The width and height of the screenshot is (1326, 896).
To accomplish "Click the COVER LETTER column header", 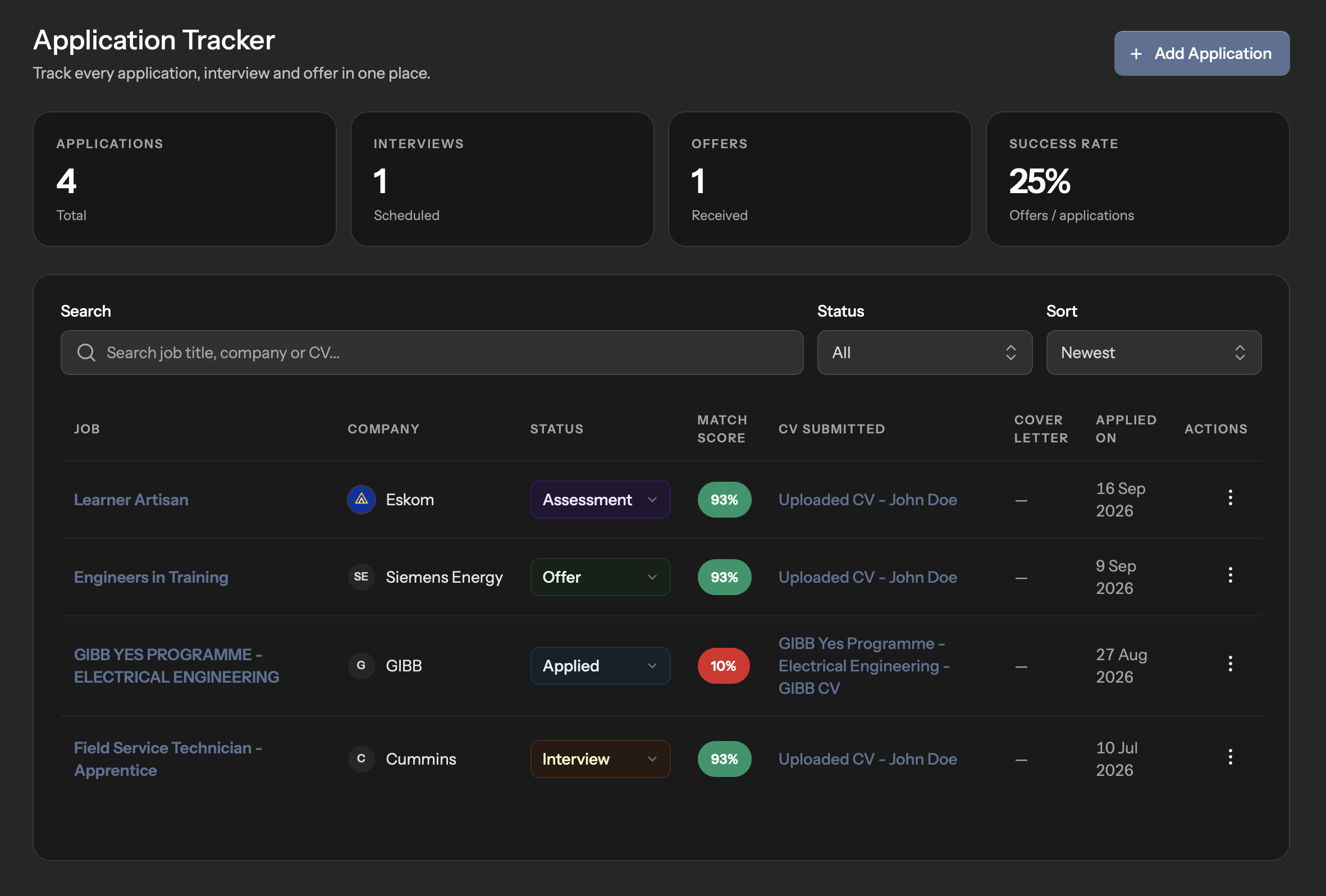I will (1041, 428).
